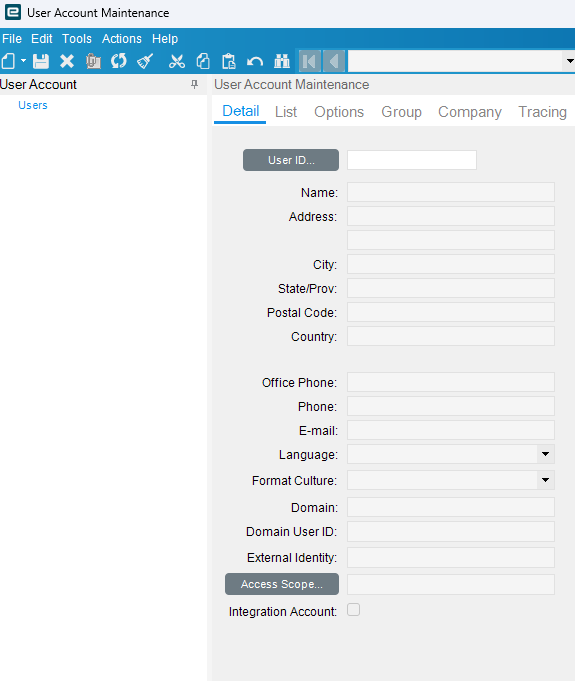Select the Users tree node
Image resolution: width=575 pixels, height=681 pixels.
pyautogui.click(x=33, y=105)
